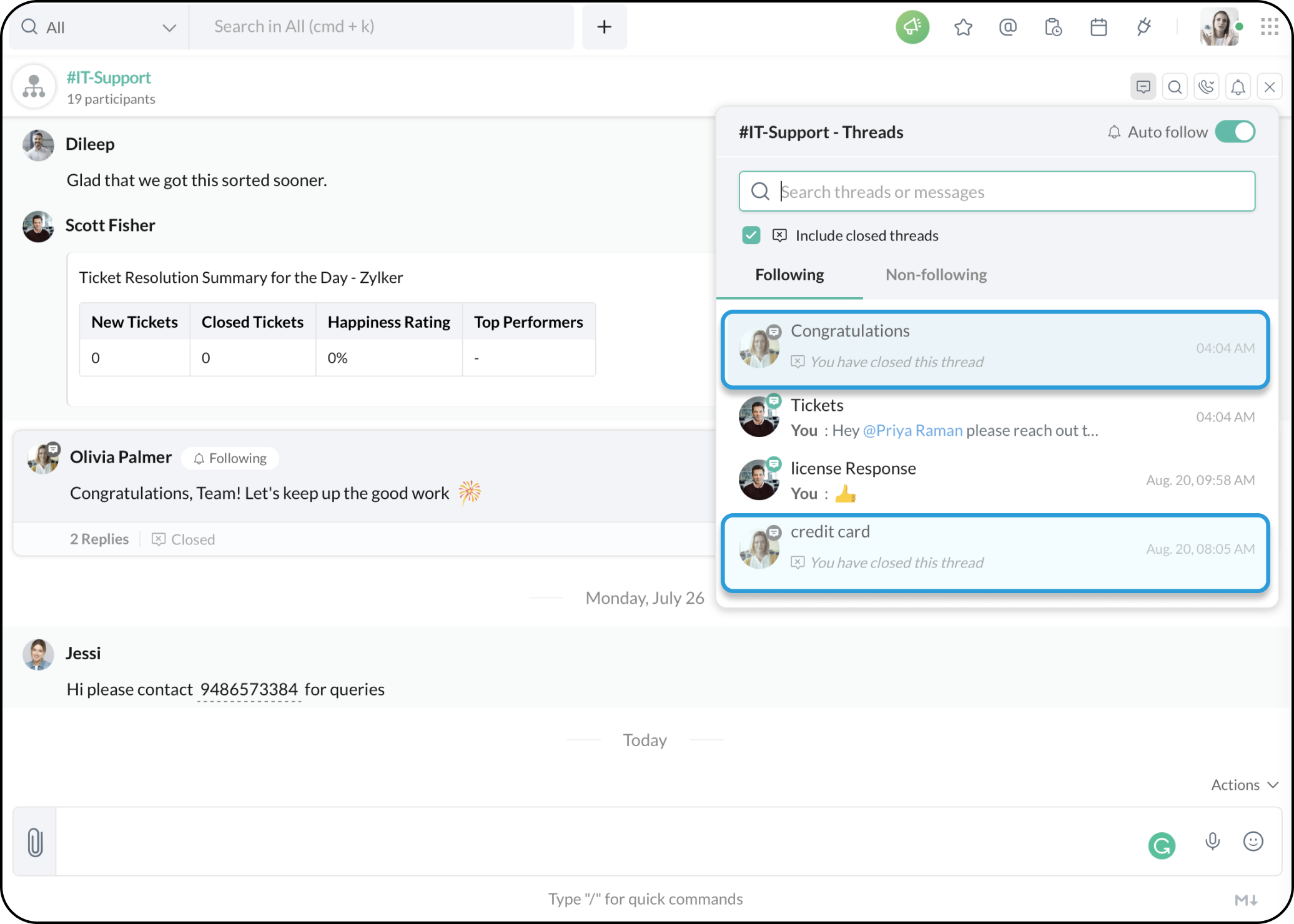The width and height of the screenshot is (1294, 924).
Task: Start a call with the phone icon
Action: coord(1207,87)
